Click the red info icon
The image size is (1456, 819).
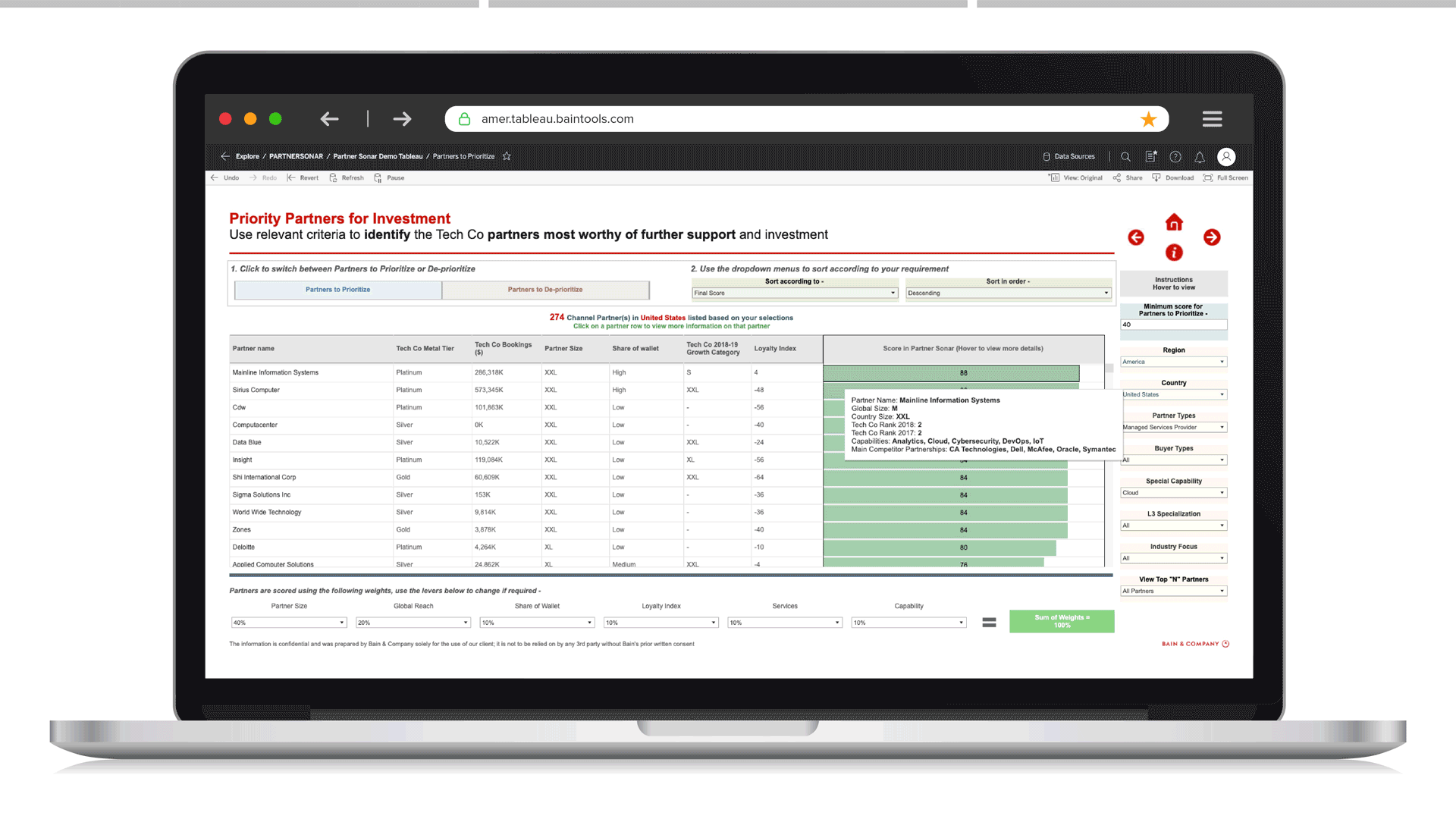(x=1173, y=253)
